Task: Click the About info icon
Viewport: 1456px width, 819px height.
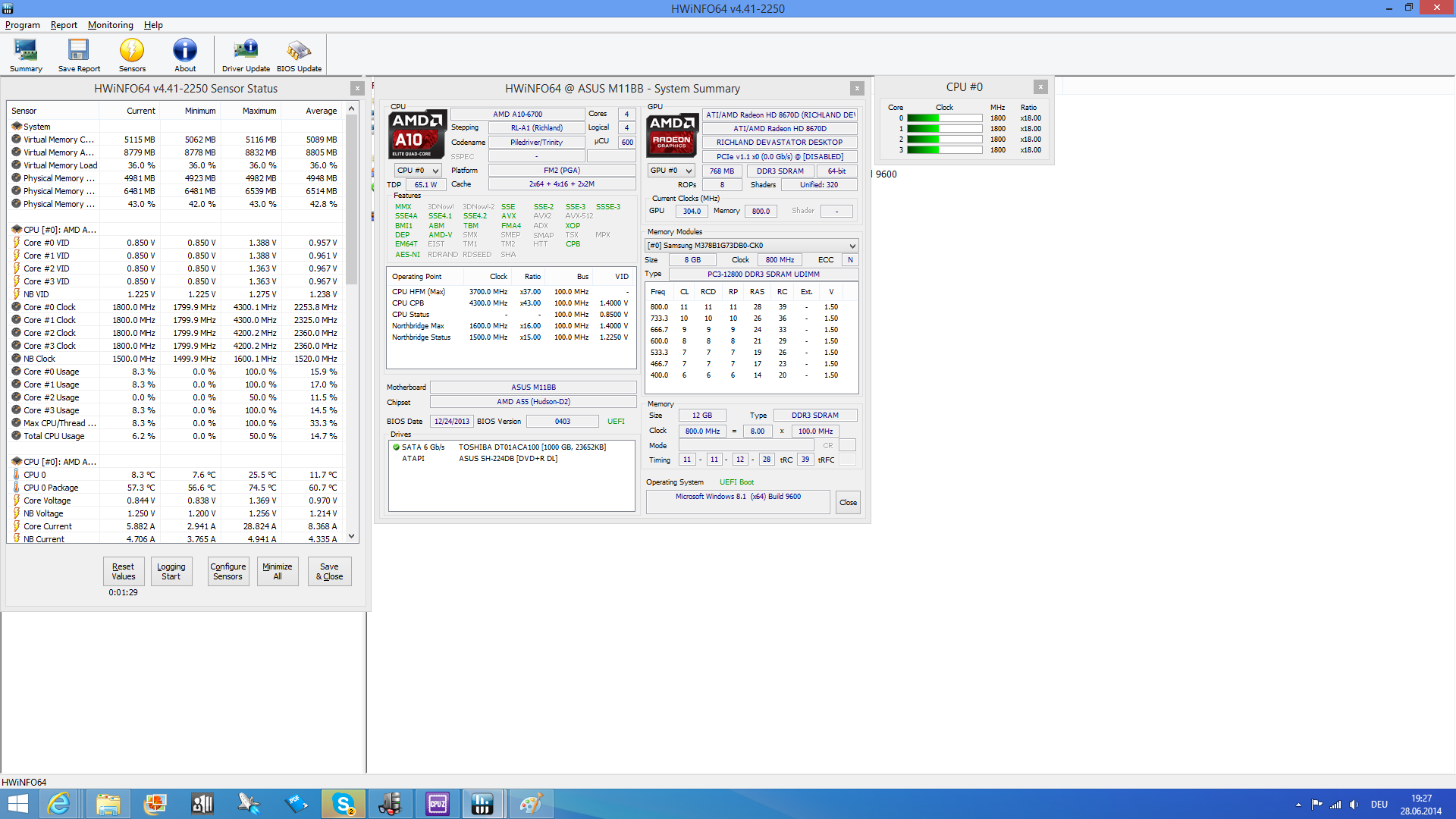Action: coord(185,55)
